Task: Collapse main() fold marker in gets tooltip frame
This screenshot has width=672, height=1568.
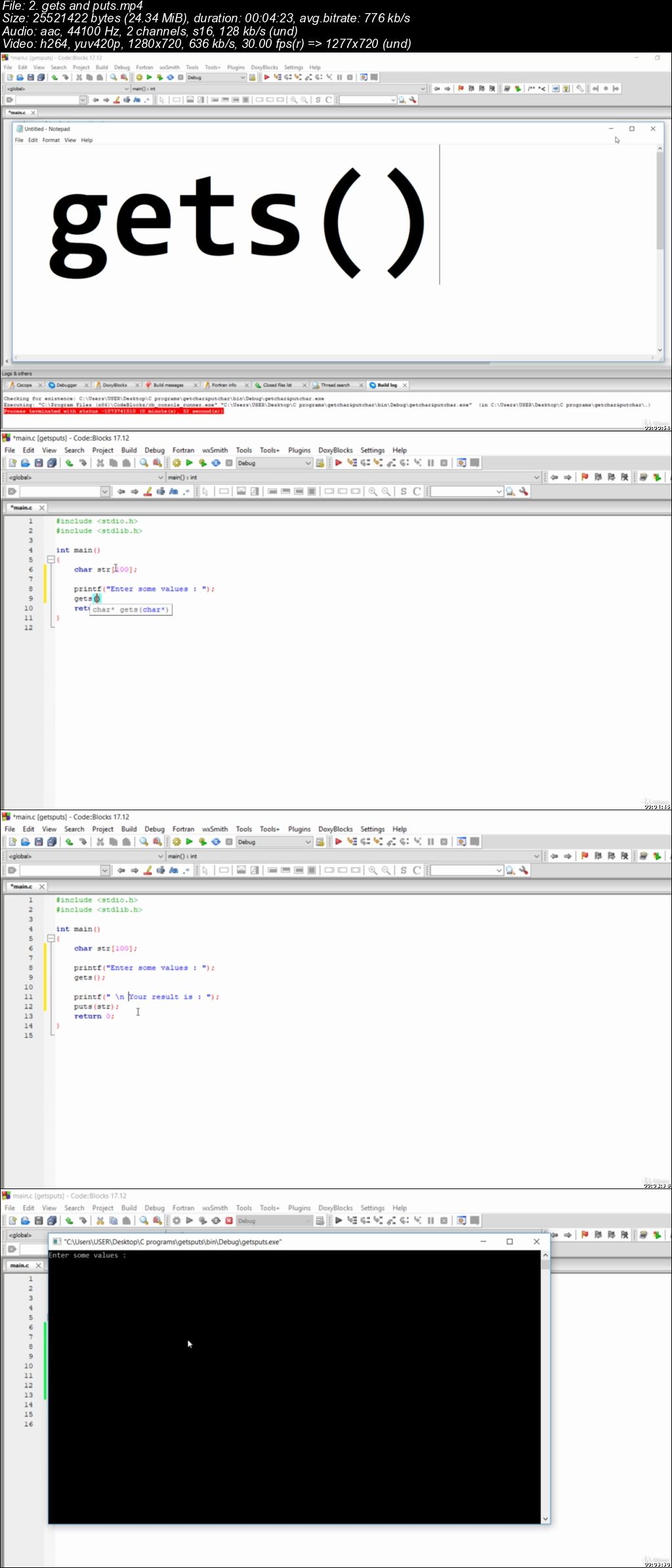Action: [x=51, y=559]
